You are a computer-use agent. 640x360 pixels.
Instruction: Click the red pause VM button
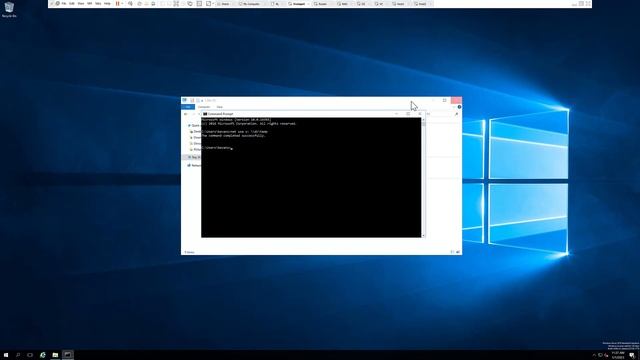118,4
